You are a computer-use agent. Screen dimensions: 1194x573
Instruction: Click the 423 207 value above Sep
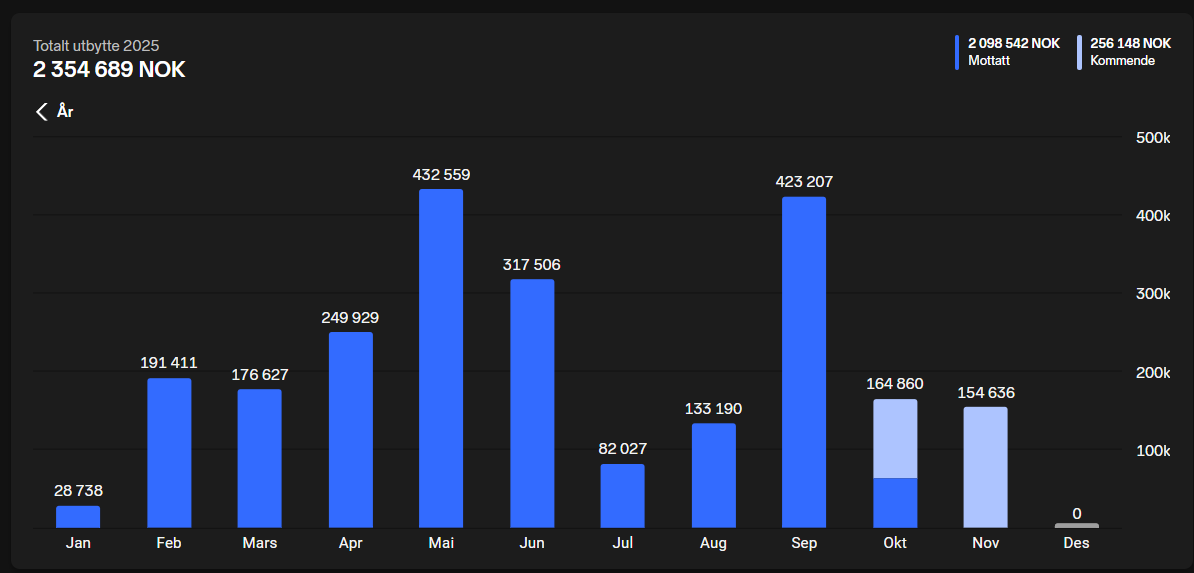[804, 182]
